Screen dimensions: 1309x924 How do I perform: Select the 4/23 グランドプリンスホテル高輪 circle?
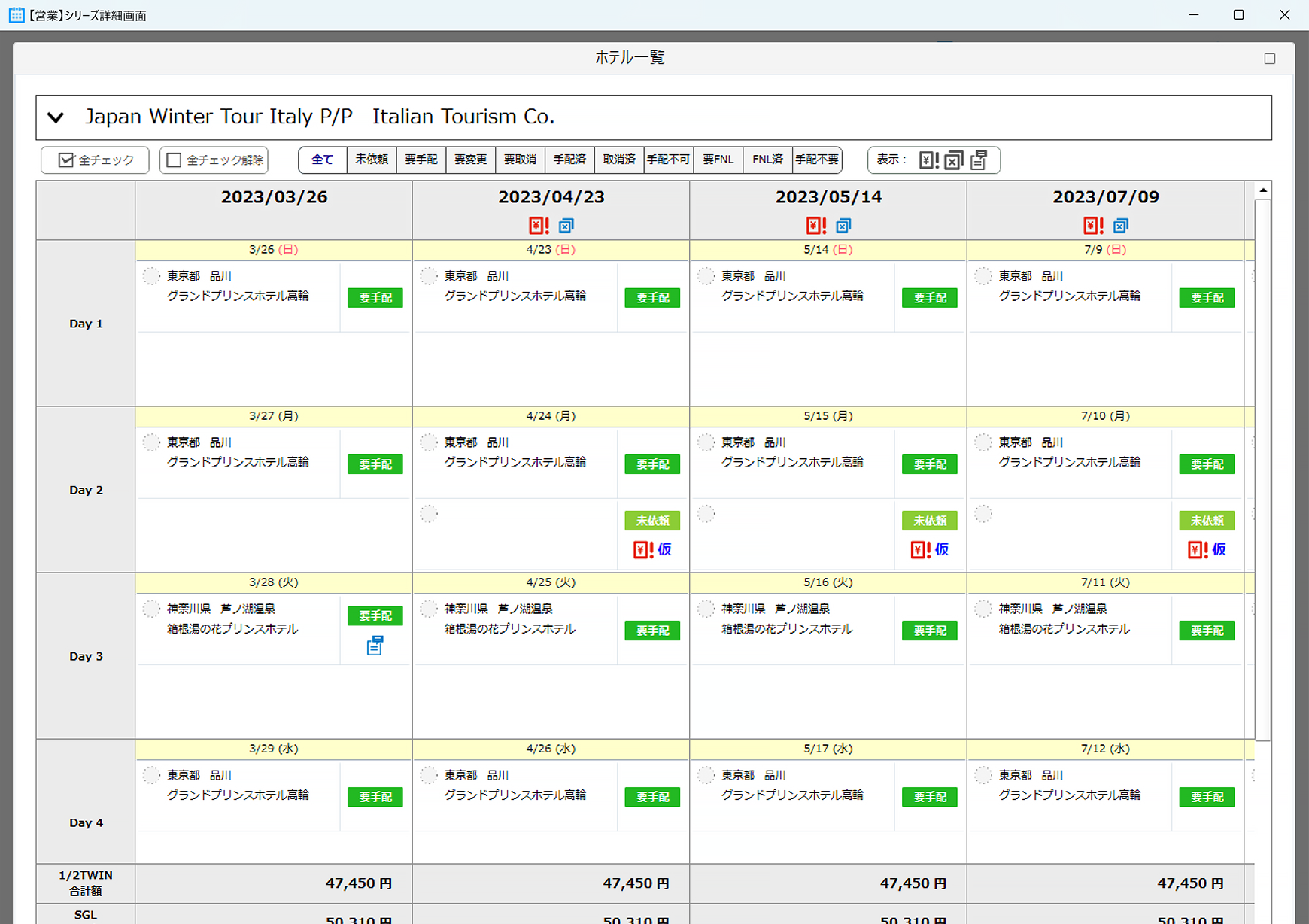(x=429, y=276)
